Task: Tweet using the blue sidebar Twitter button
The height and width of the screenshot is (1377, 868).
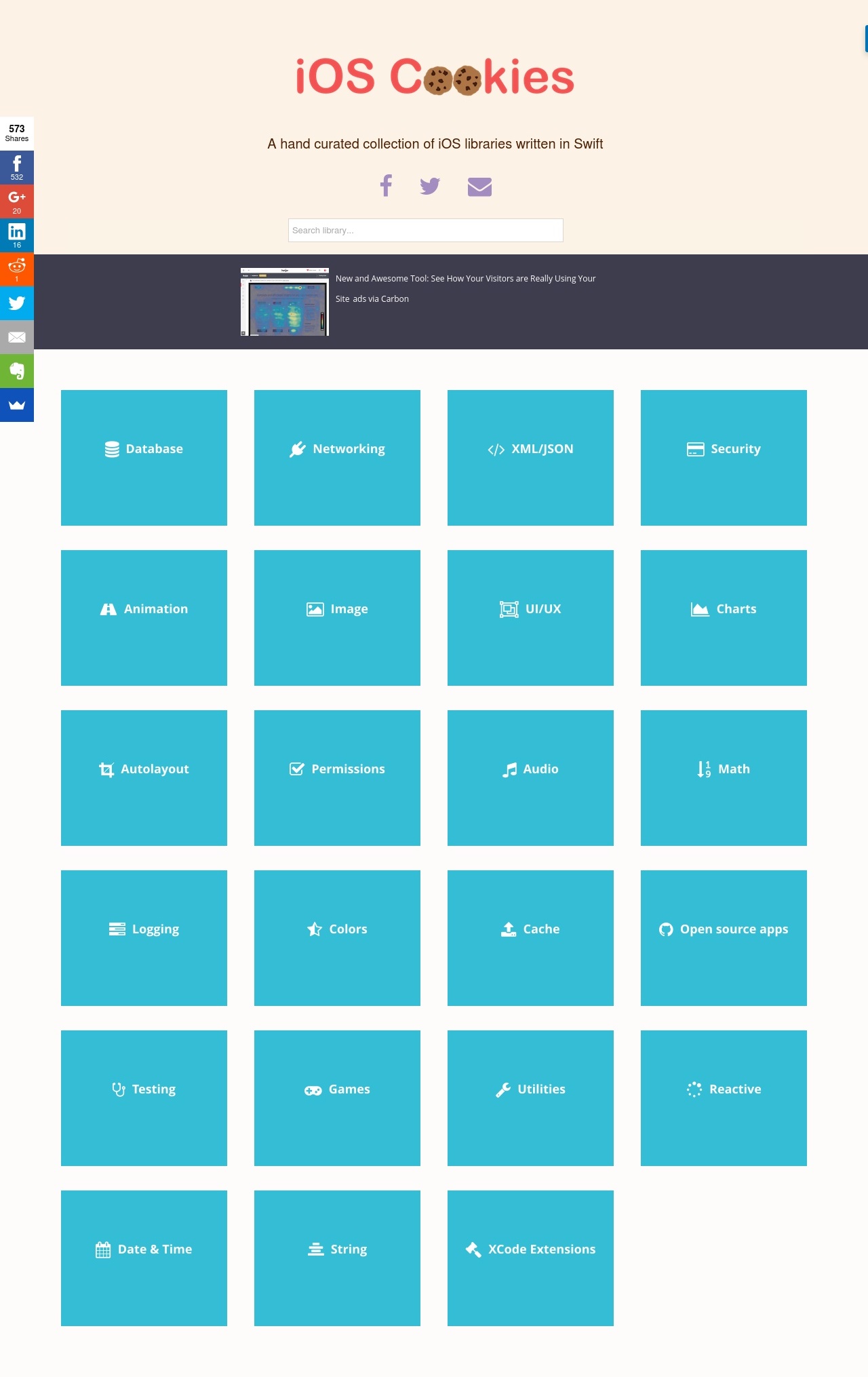Action: 17,303
